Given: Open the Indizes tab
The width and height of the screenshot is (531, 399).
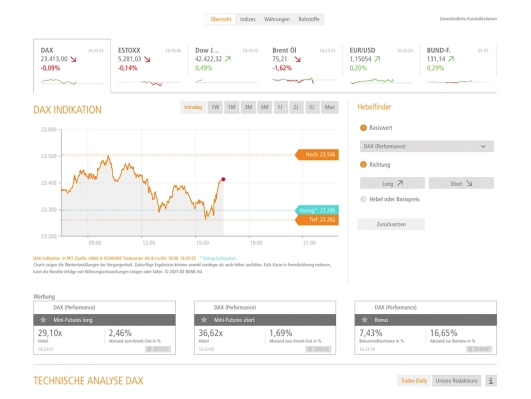Looking at the screenshot, I should (248, 19).
